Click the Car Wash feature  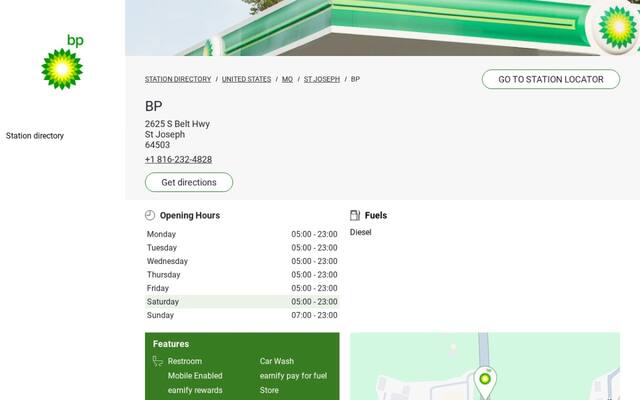pyautogui.click(x=277, y=361)
